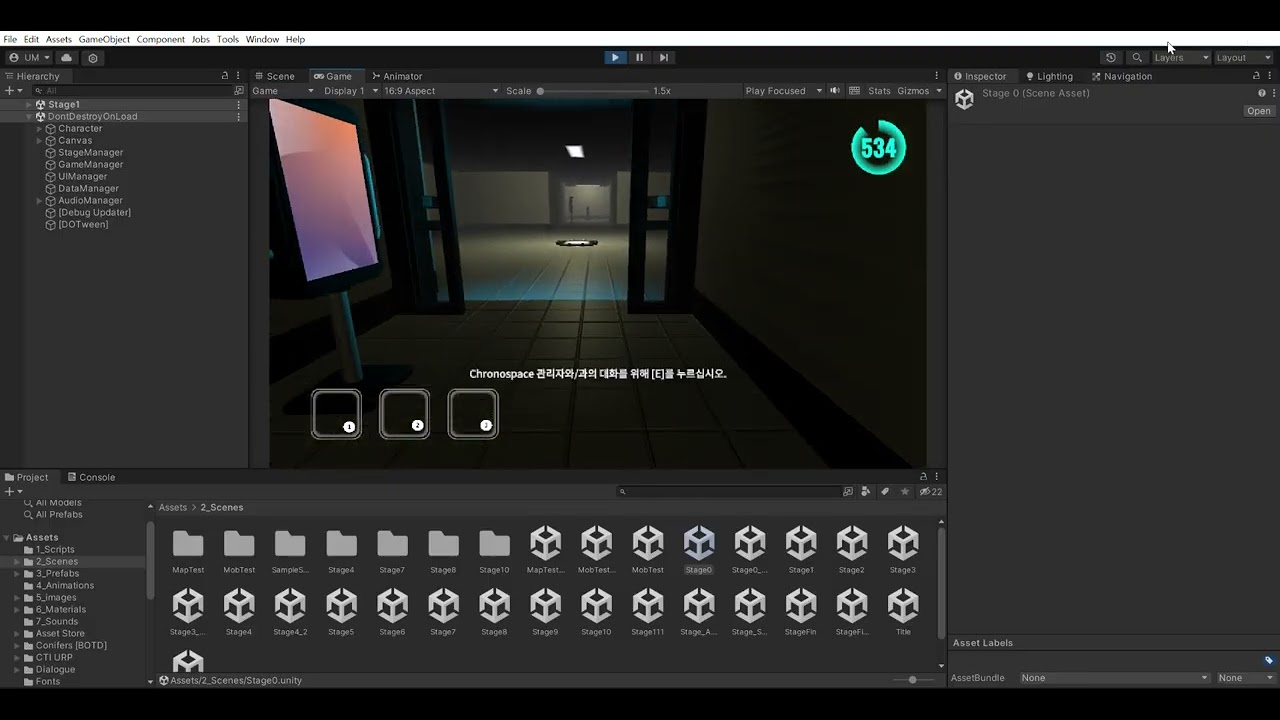Switch to the Lighting tab
Image resolution: width=1280 pixels, height=720 pixels.
pos(1049,76)
